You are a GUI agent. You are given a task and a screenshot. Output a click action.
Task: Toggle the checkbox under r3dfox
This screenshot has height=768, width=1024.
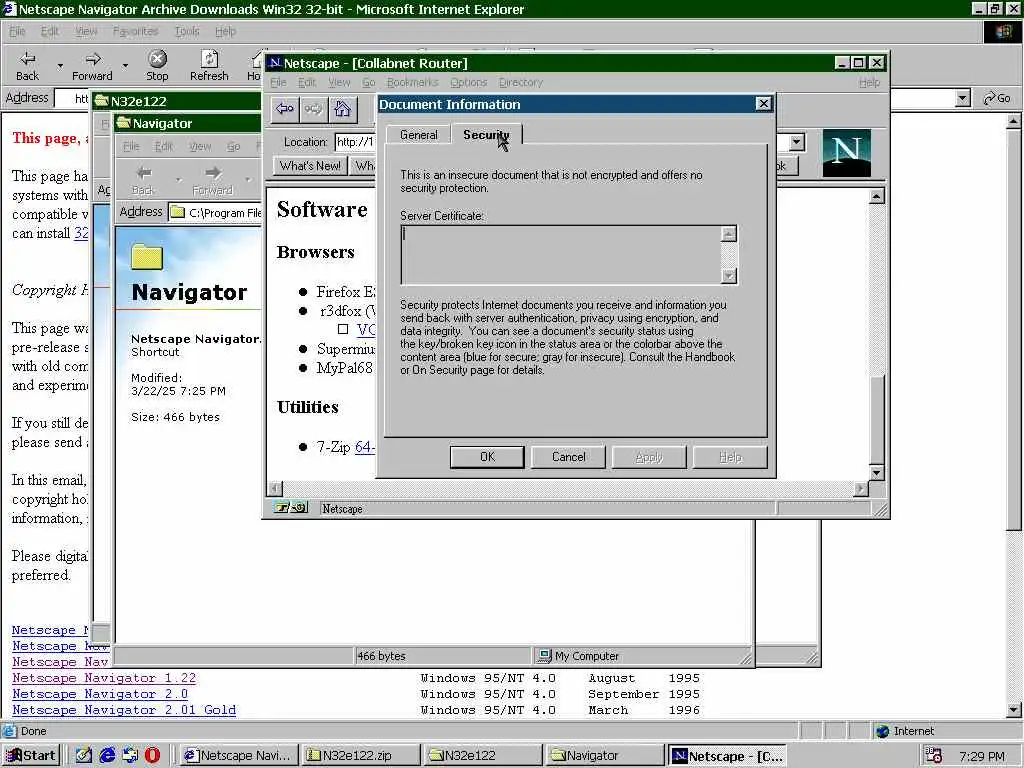[x=343, y=329]
